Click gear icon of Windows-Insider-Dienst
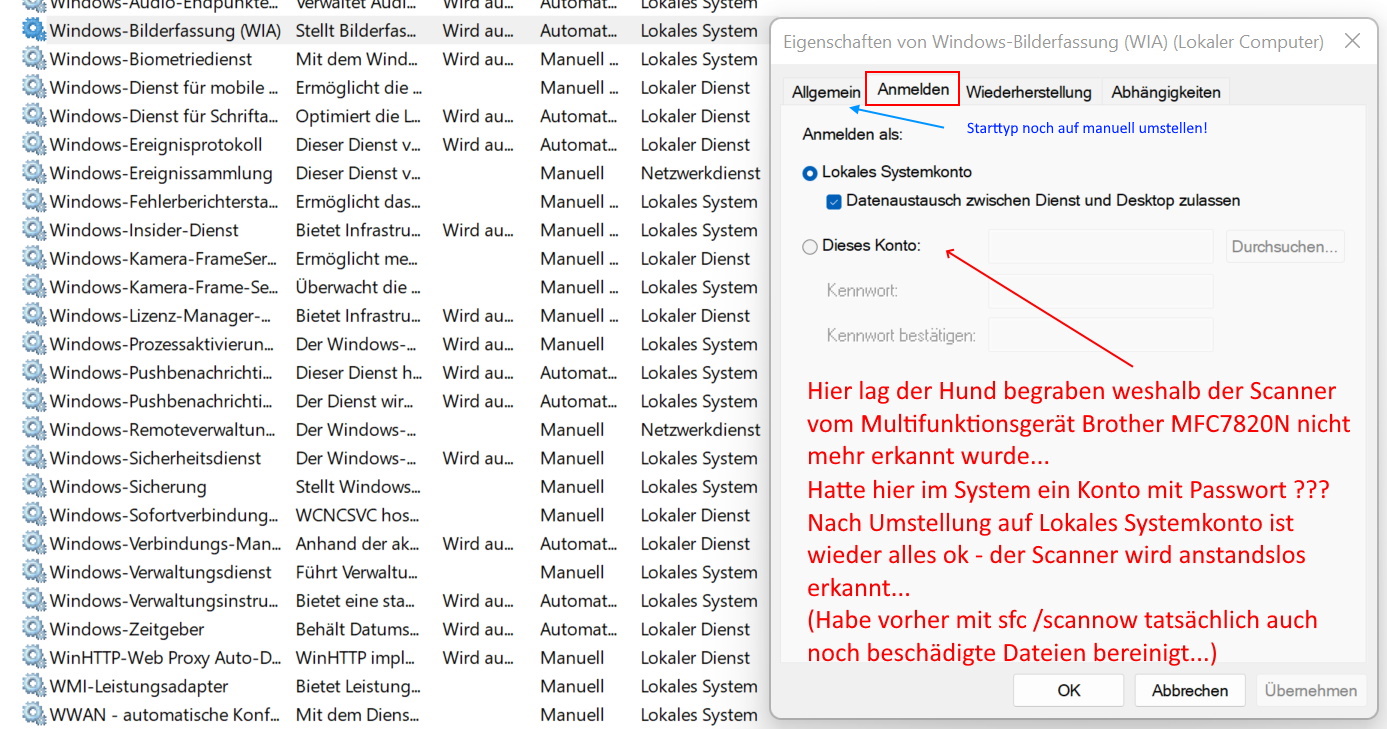Viewport: 1387px width, 729px height. pyautogui.click(x=34, y=230)
